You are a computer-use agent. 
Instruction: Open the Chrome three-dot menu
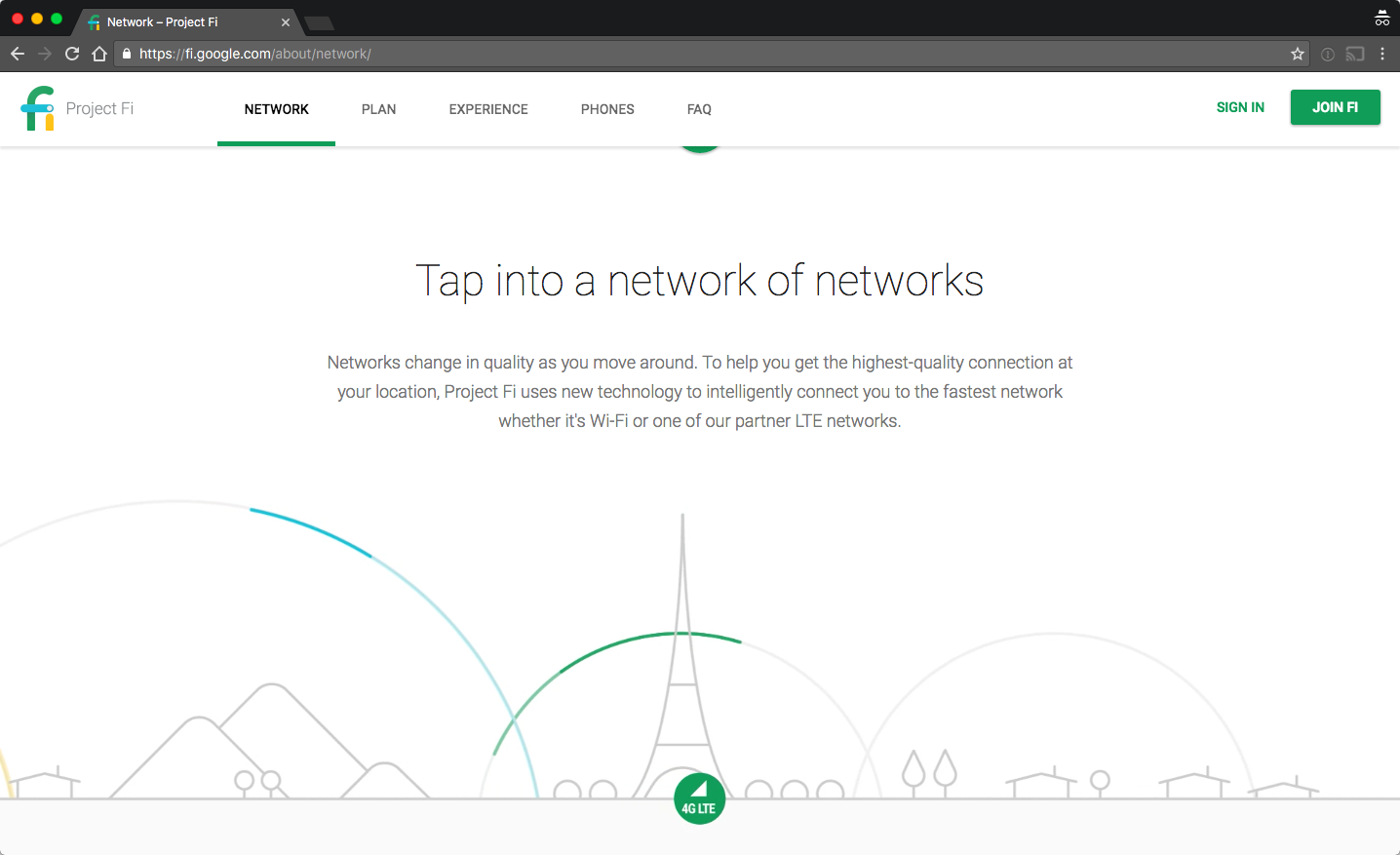[1382, 54]
